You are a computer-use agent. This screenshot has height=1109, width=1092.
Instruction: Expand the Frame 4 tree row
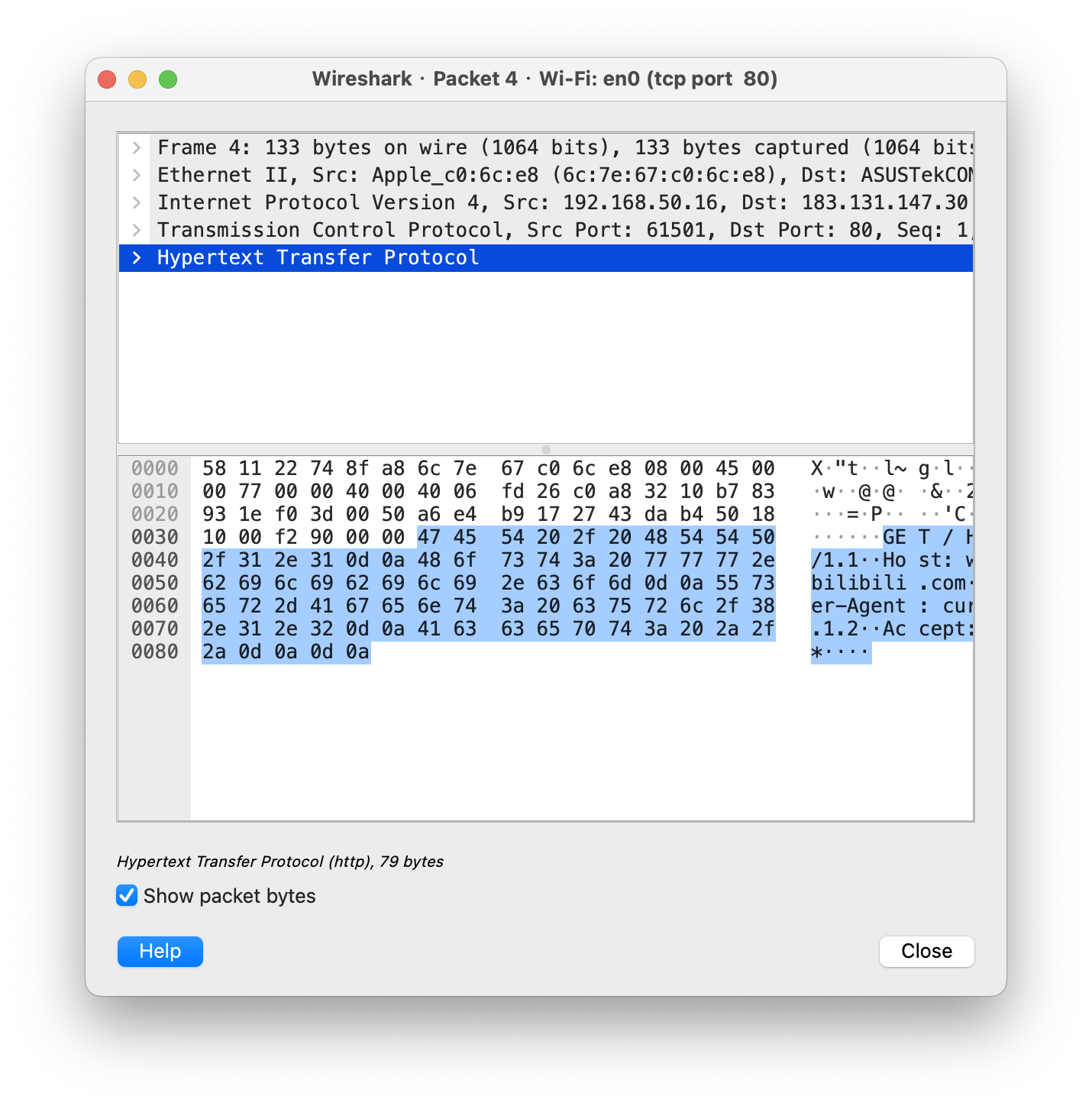[137, 147]
